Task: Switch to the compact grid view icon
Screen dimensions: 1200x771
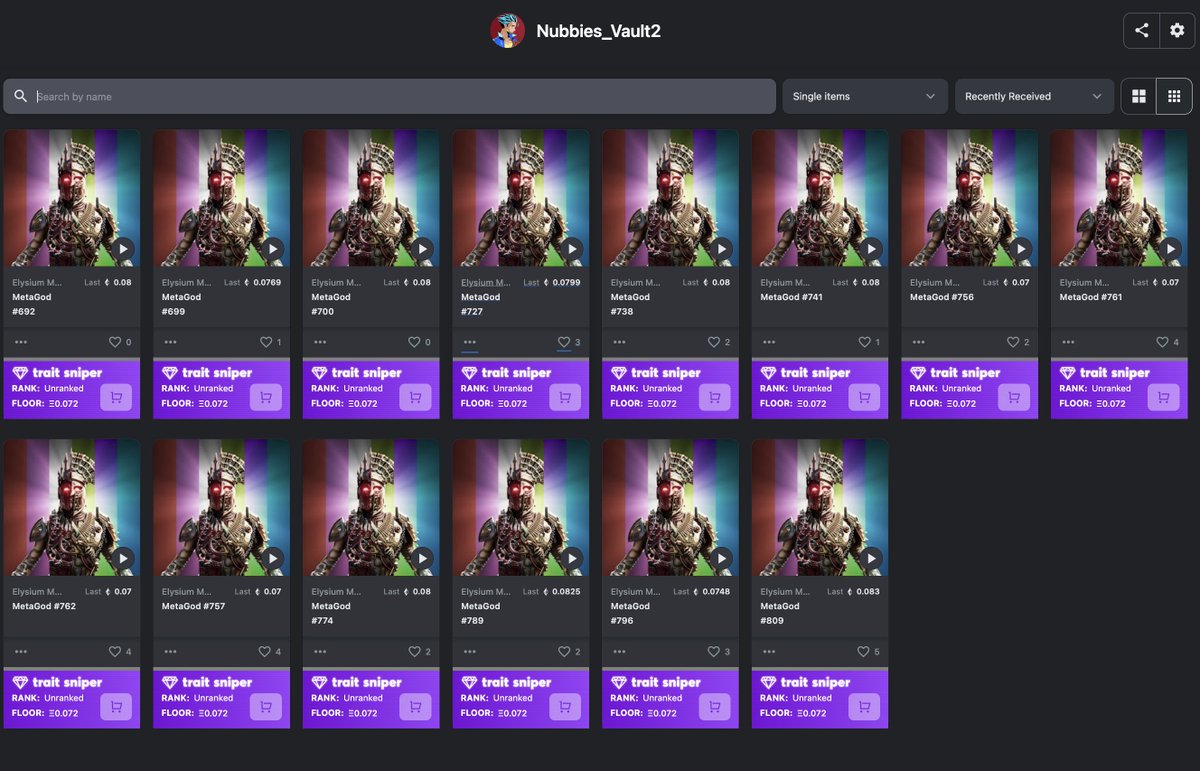Action: pyautogui.click(x=1174, y=96)
